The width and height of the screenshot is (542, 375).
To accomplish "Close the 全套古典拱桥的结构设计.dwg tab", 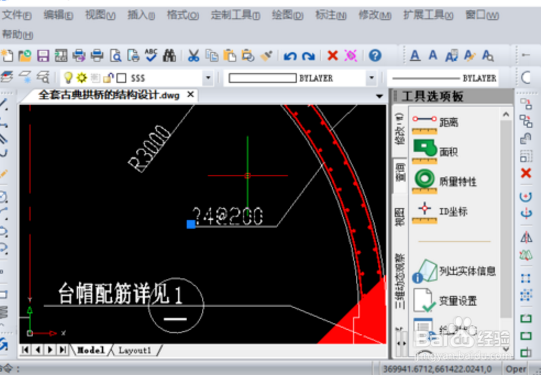I will tap(190, 94).
